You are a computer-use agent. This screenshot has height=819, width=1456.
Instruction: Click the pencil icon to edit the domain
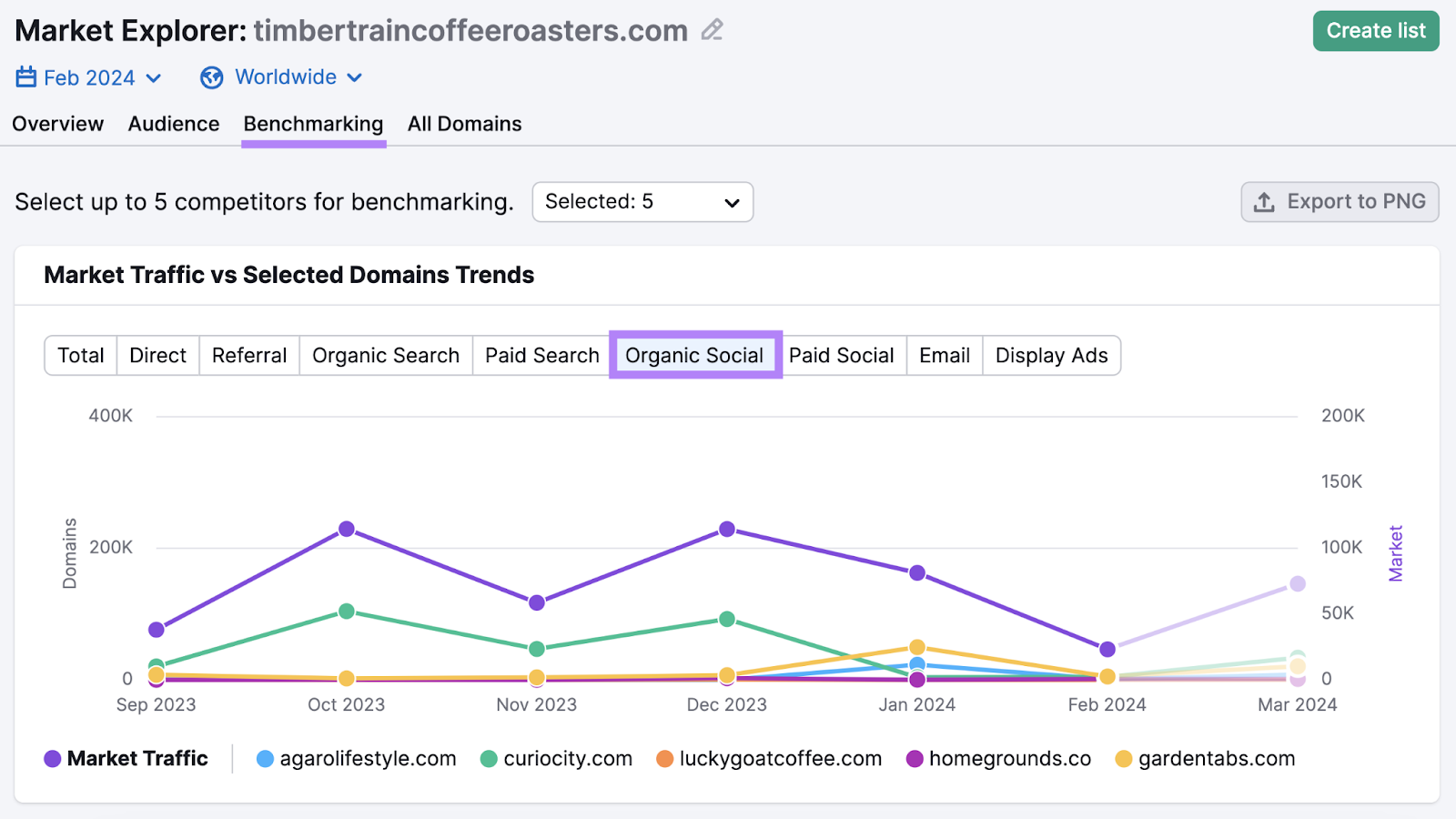pos(712,30)
